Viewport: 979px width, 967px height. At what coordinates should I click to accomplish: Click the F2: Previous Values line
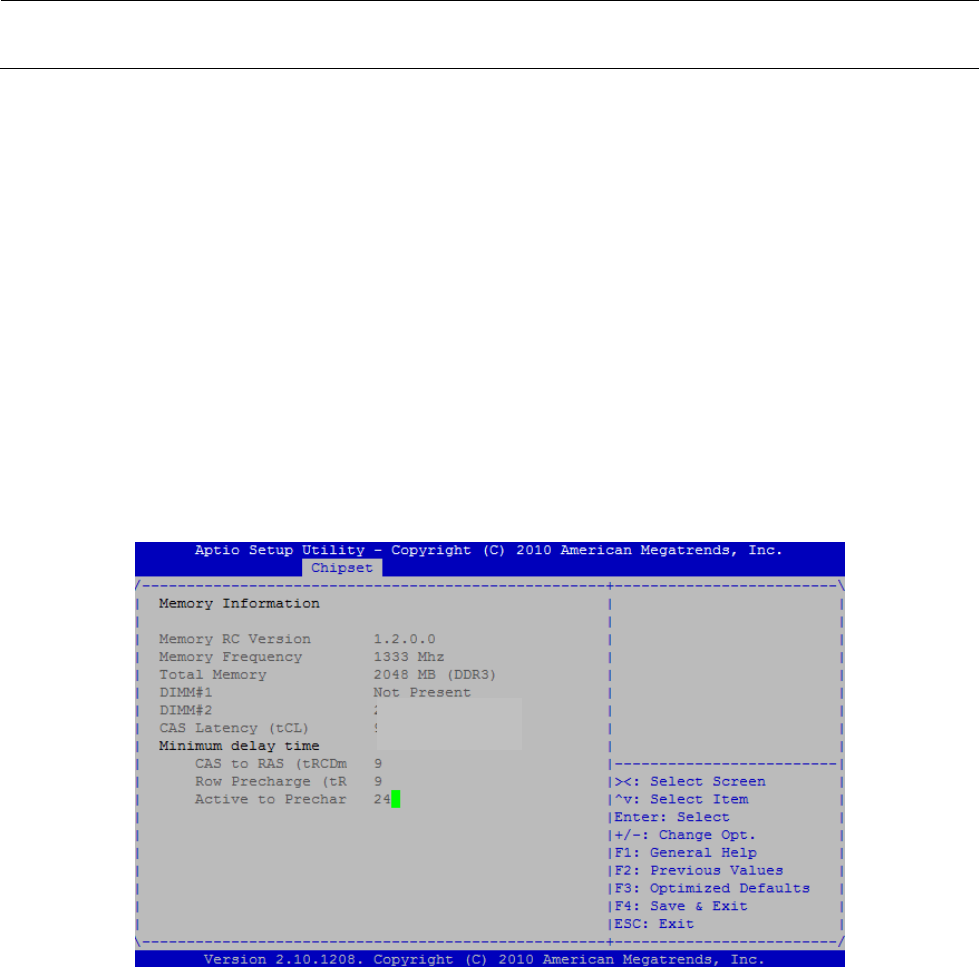click(x=699, y=870)
